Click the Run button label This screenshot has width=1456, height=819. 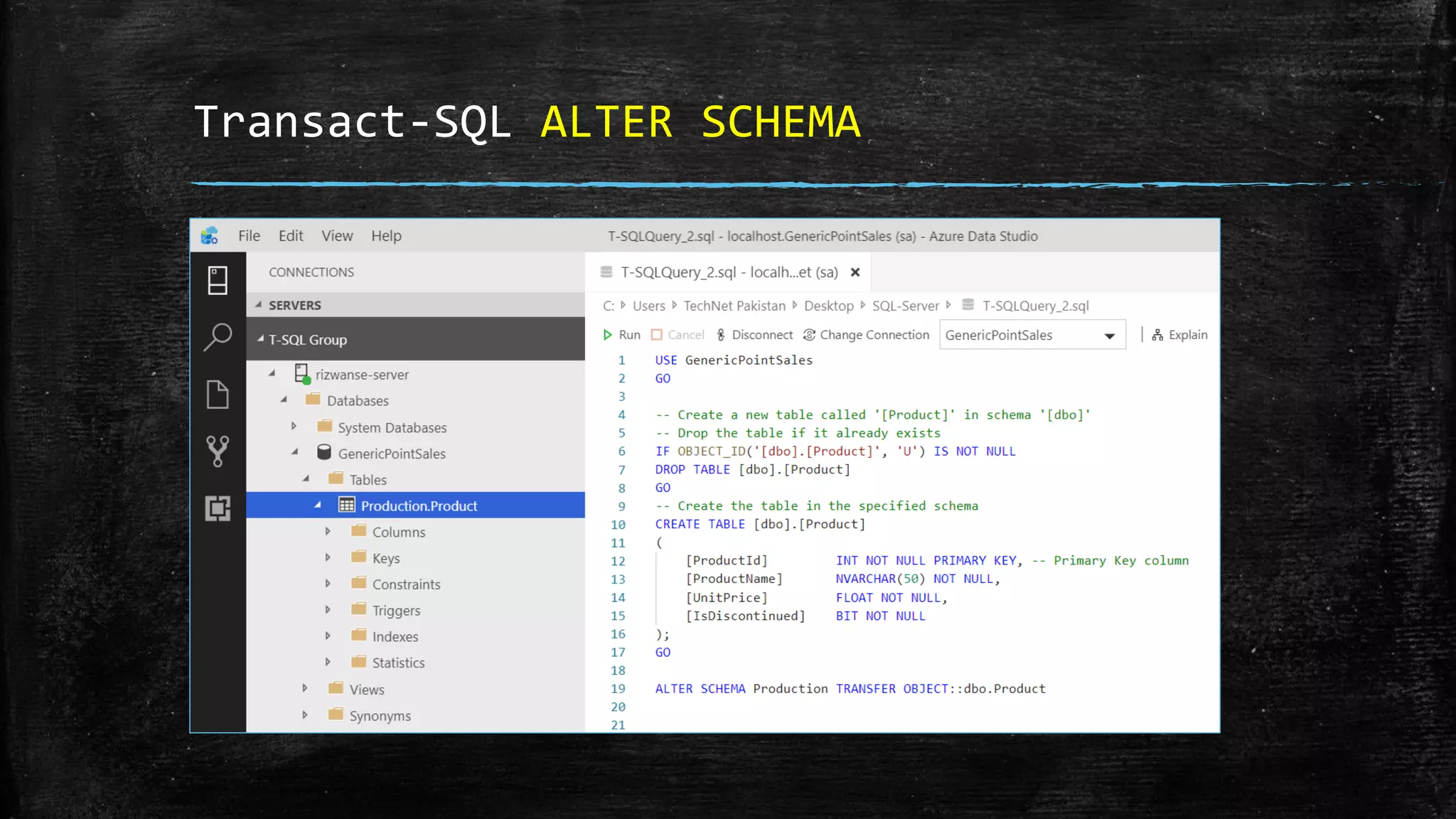[x=629, y=335]
